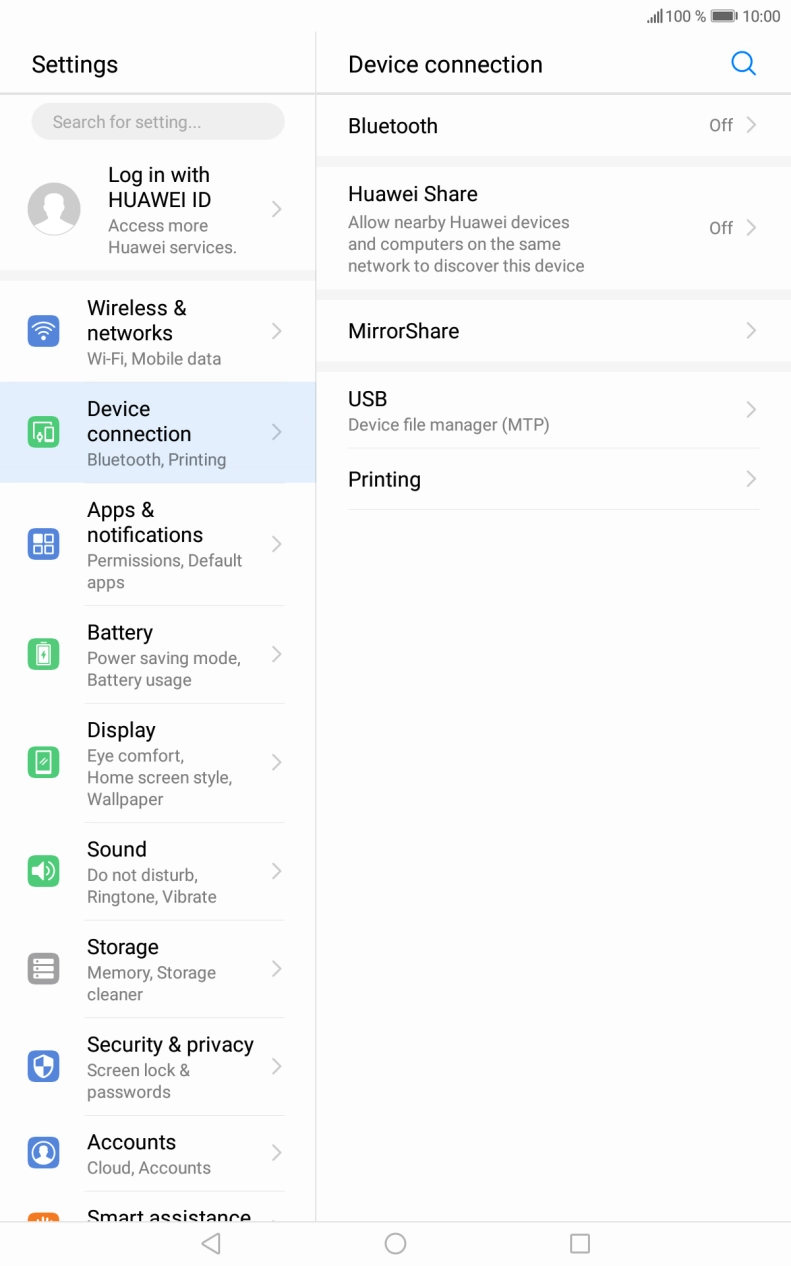Open Huawei Share setting showing Off
The image size is (791, 1266).
coord(552,228)
